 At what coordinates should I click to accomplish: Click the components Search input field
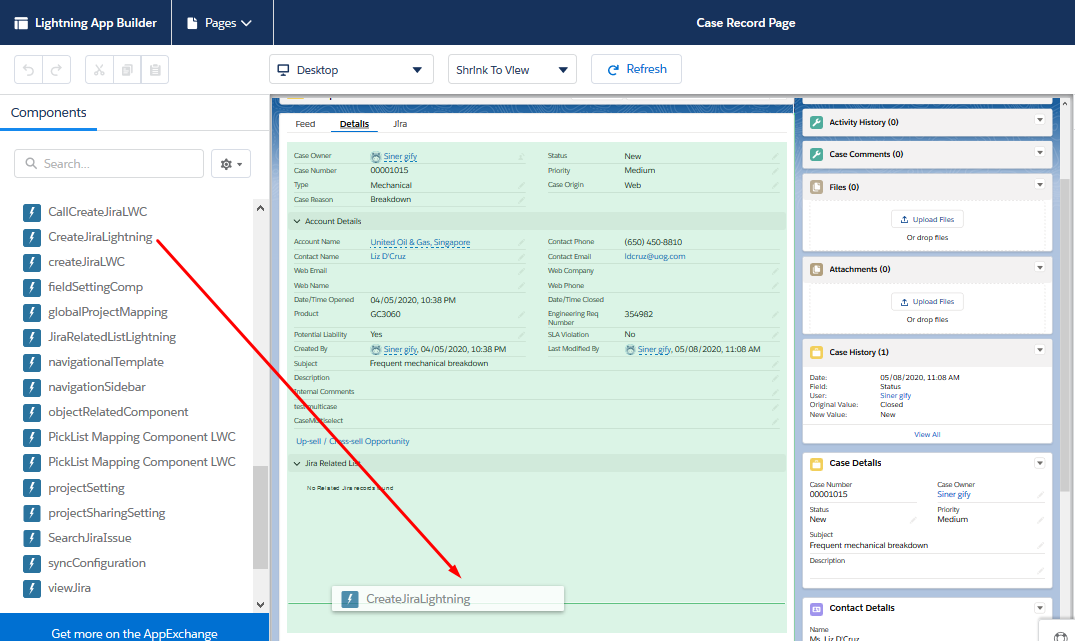(109, 164)
